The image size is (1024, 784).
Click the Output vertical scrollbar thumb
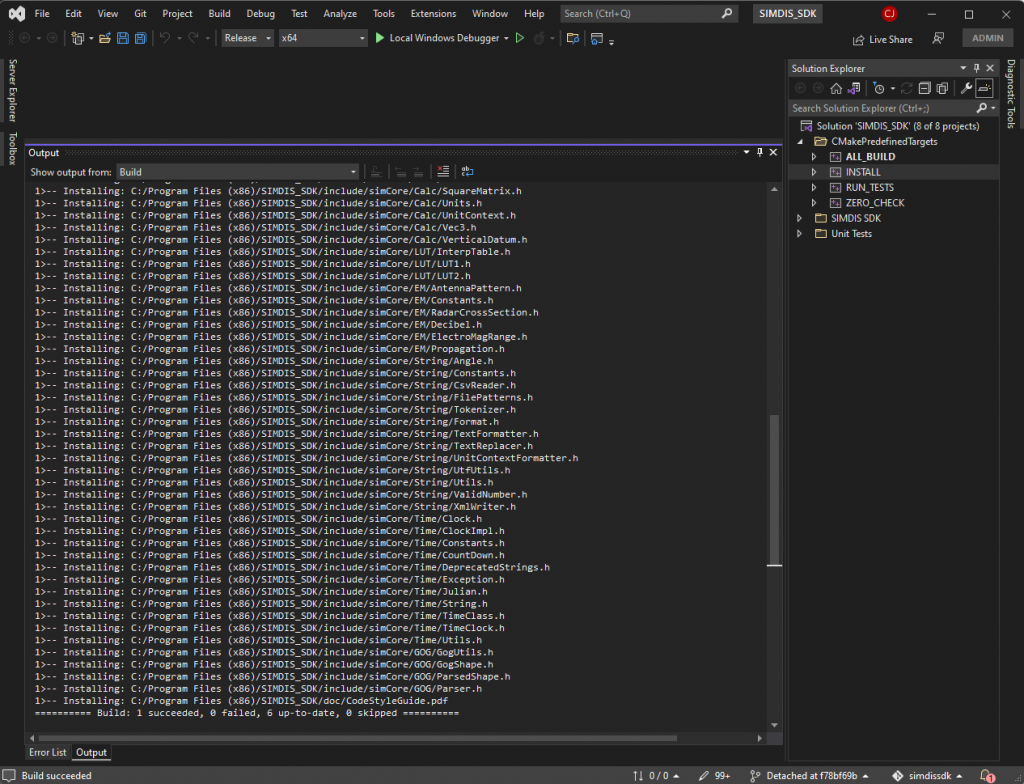click(x=775, y=490)
